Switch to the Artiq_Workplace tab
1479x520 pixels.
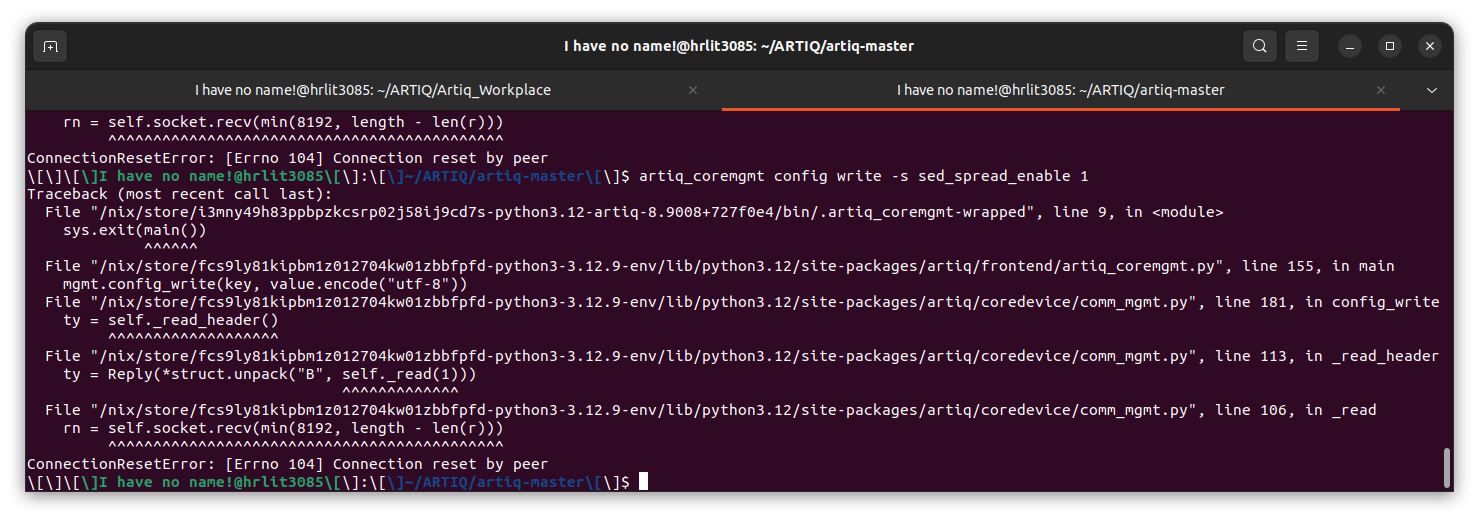(x=372, y=90)
